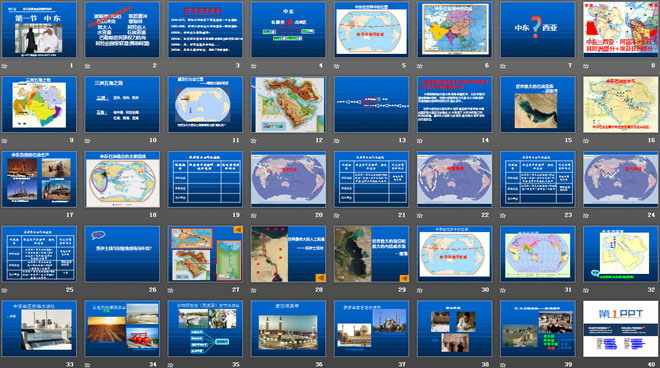Click the animation star below slide 12
660x368 pixels.
pyautogui.click(x=254, y=141)
